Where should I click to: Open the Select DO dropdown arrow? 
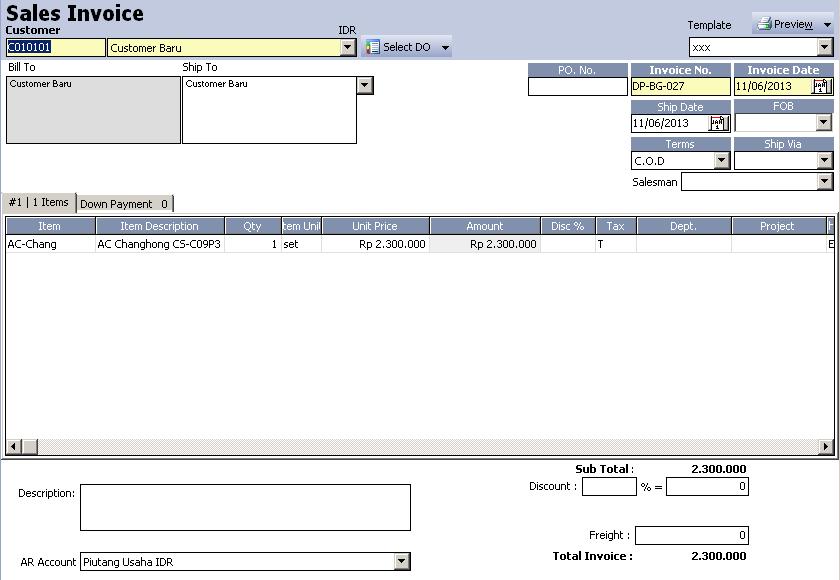pos(445,48)
